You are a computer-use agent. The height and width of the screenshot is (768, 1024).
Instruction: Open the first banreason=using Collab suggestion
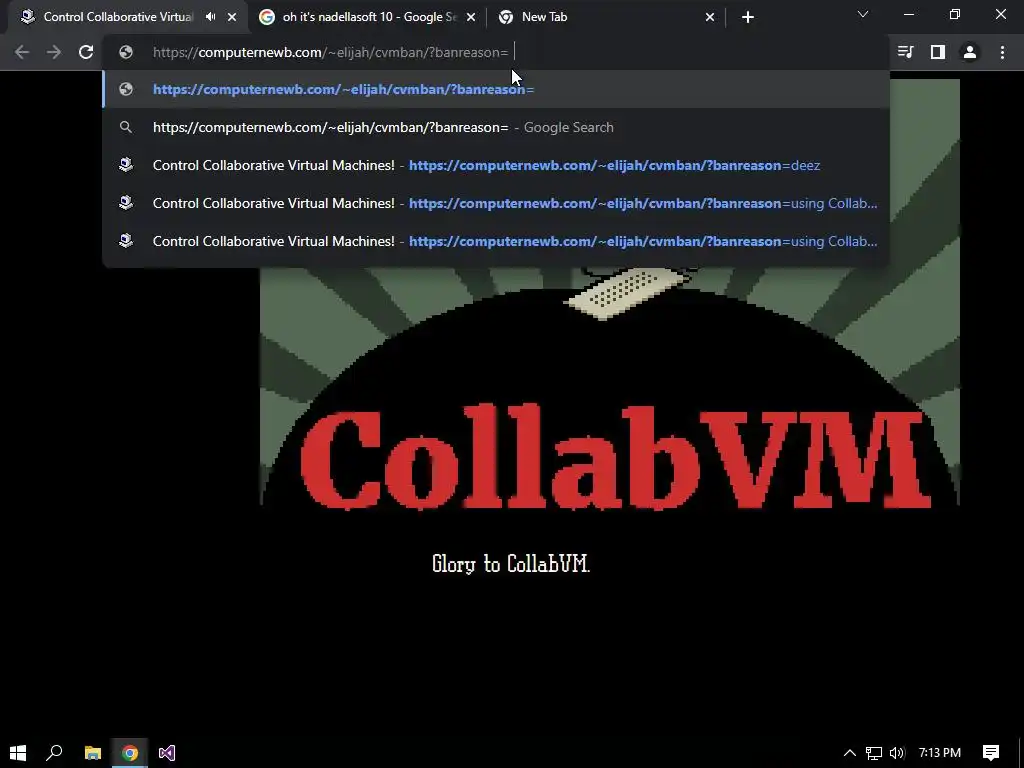click(496, 203)
